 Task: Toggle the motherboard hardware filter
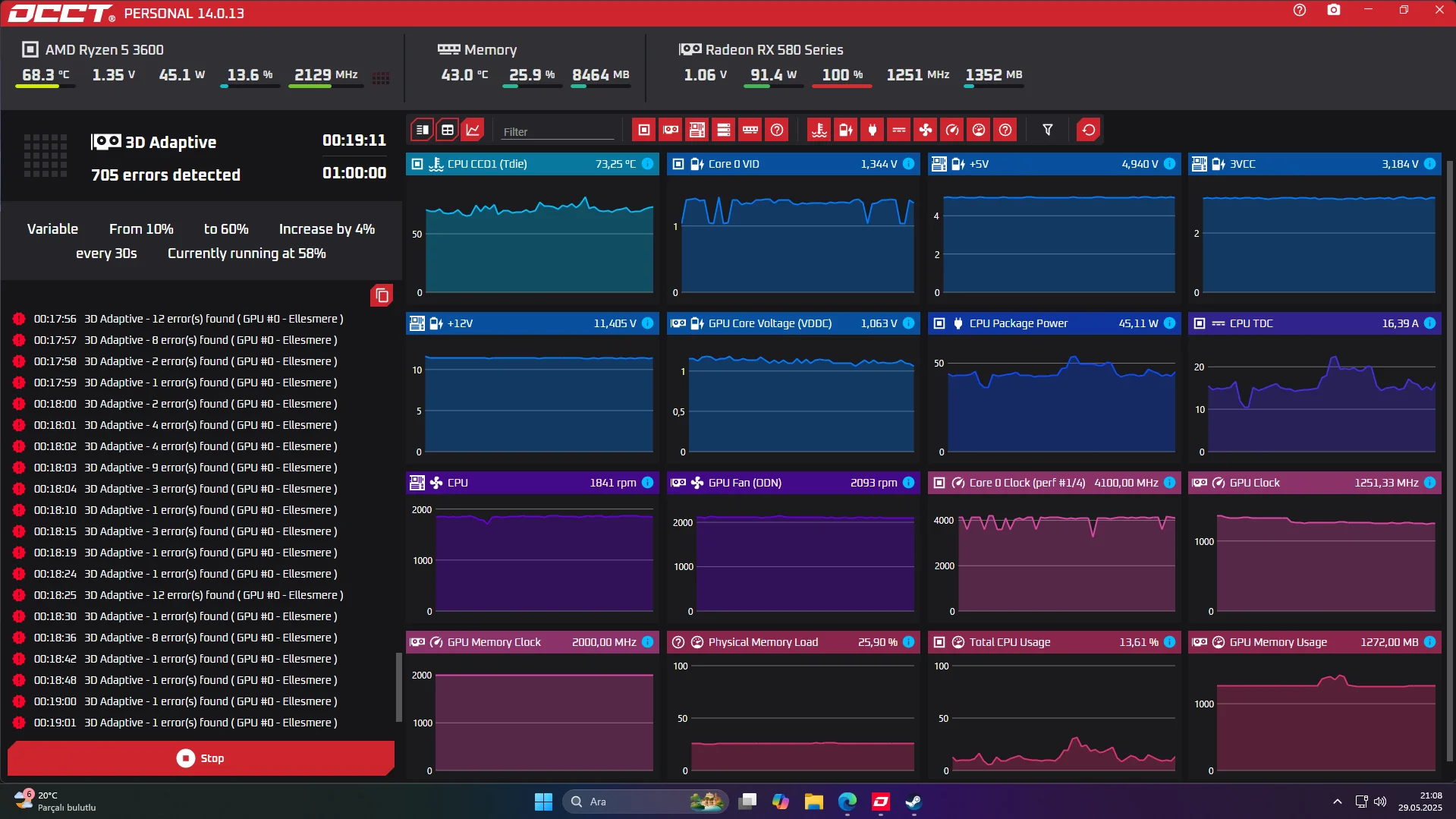[697, 130]
